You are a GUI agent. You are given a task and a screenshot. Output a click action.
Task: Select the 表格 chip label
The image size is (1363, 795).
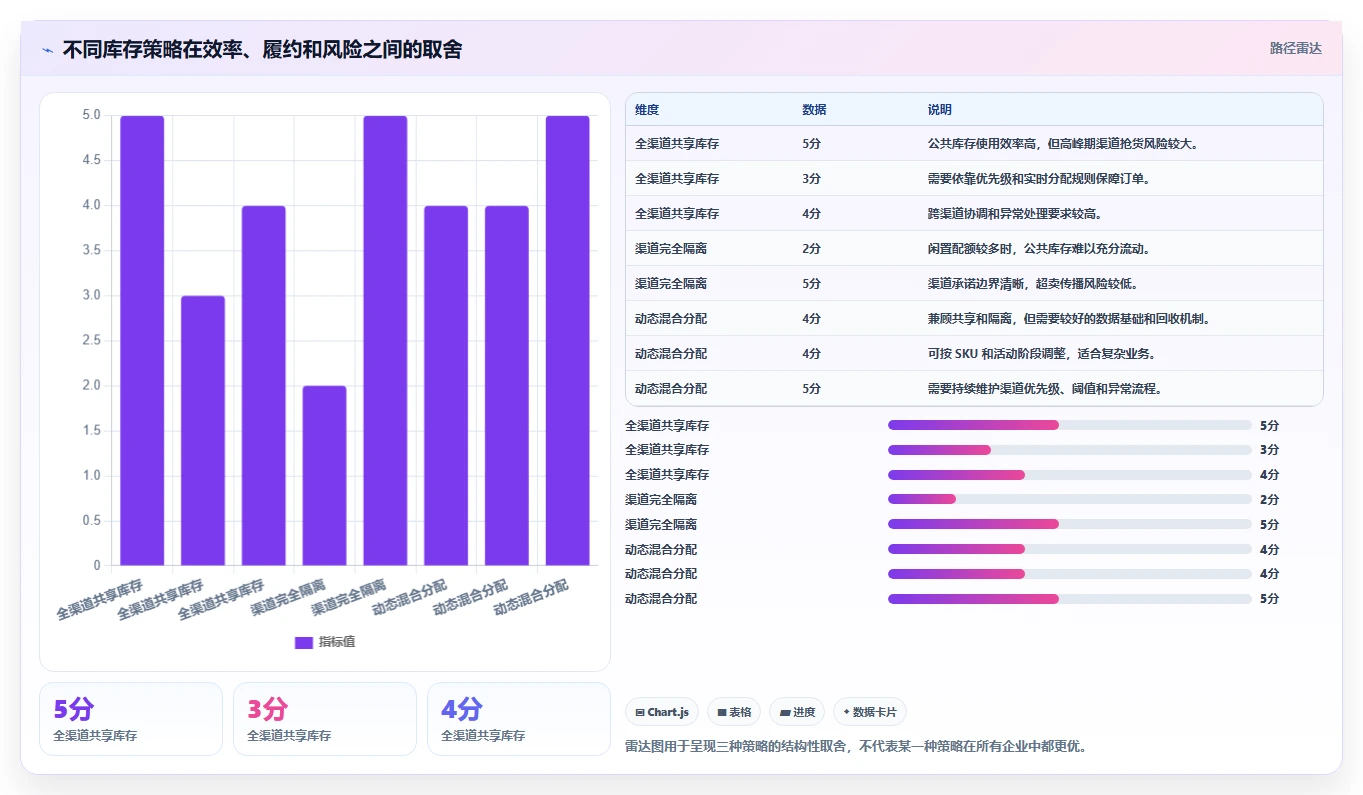coord(740,713)
